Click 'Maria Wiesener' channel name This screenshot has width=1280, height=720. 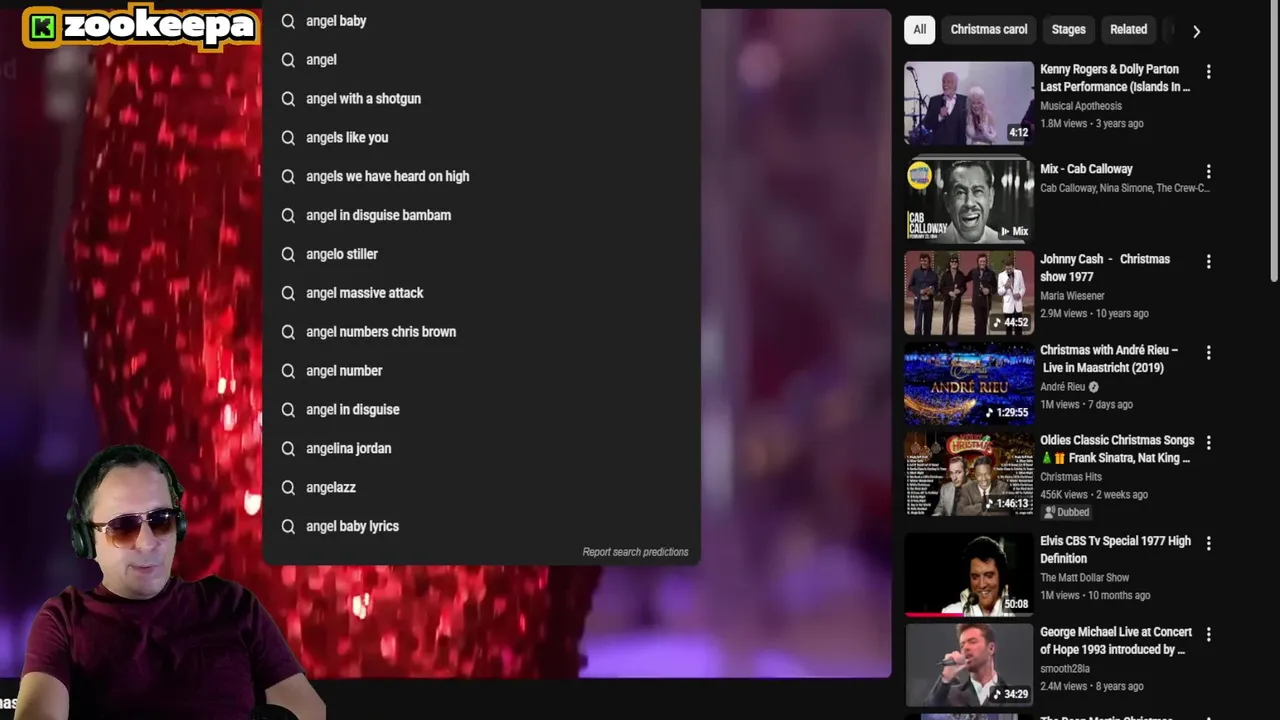[x=1072, y=296]
